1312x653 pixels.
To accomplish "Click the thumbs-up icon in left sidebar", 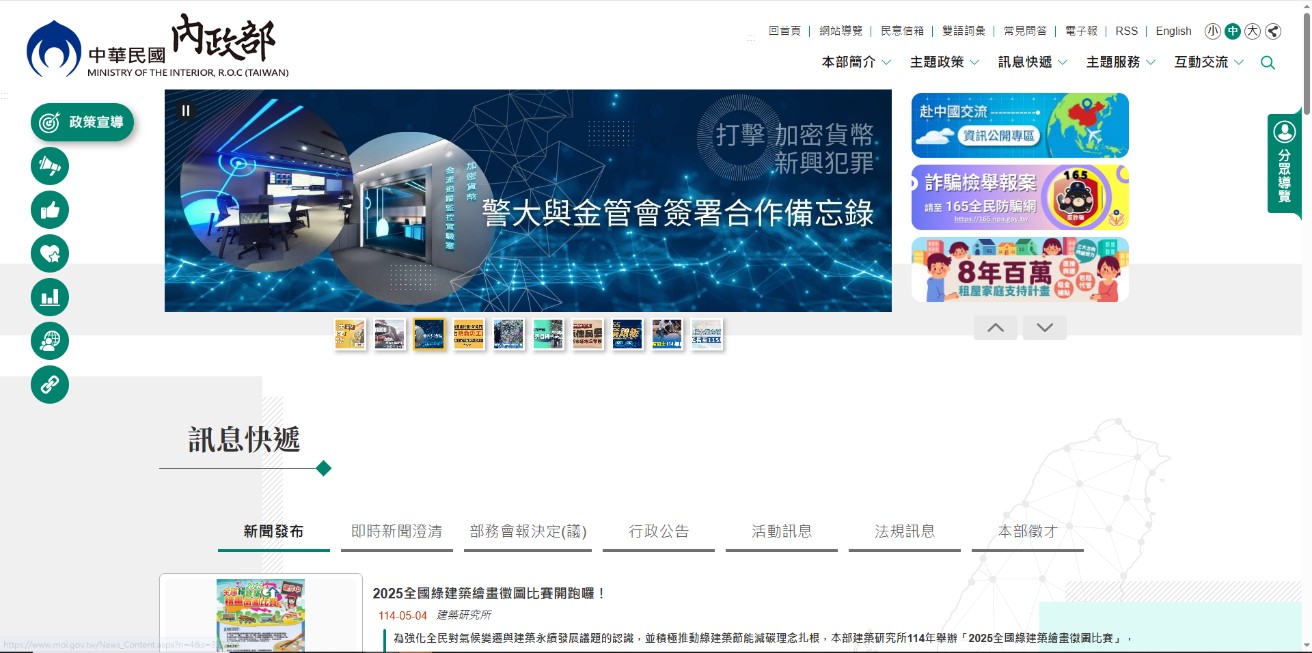I will point(50,210).
